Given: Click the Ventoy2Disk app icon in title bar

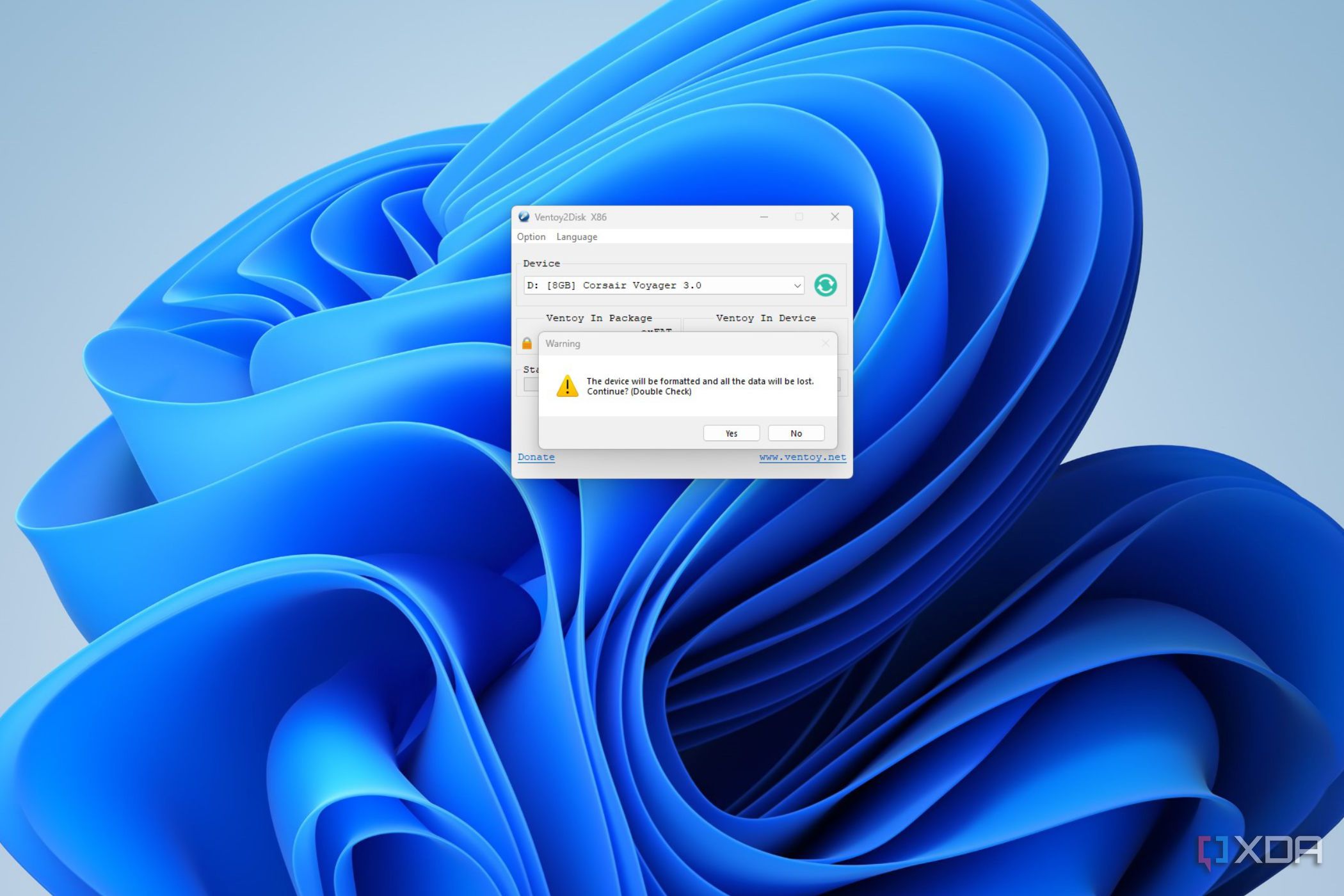Looking at the screenshot, I should coord(524,217).
